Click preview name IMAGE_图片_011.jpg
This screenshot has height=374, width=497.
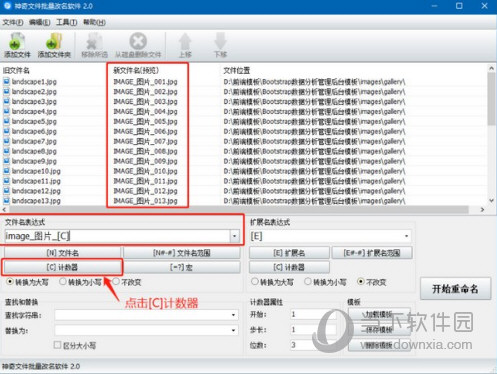click(145, 181)
